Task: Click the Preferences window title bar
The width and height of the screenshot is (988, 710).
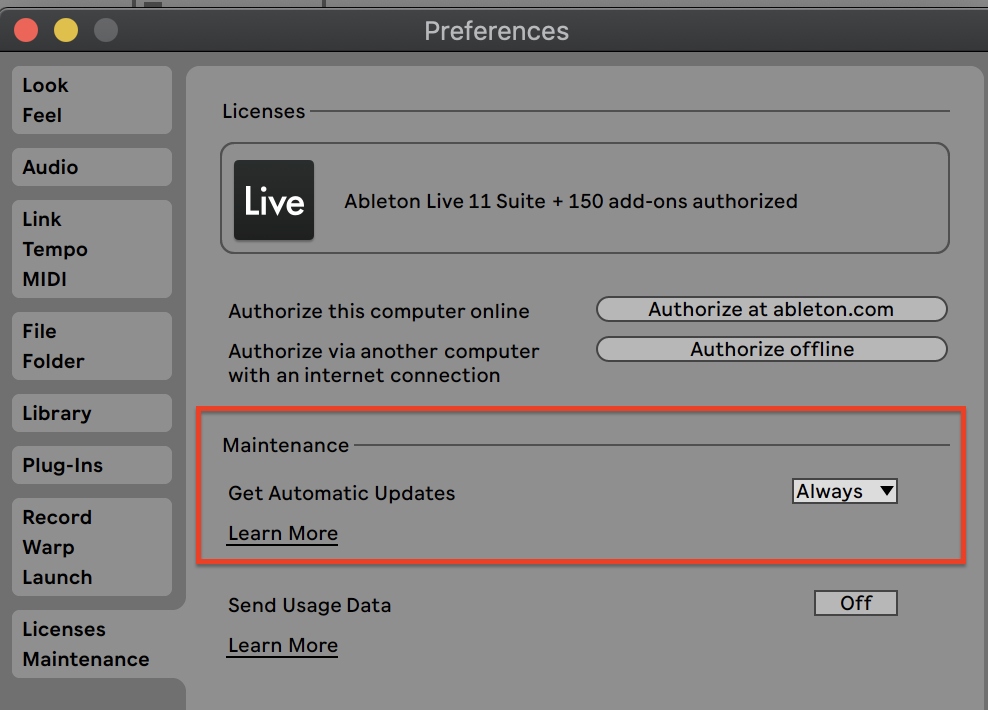Action: (496, 31)
